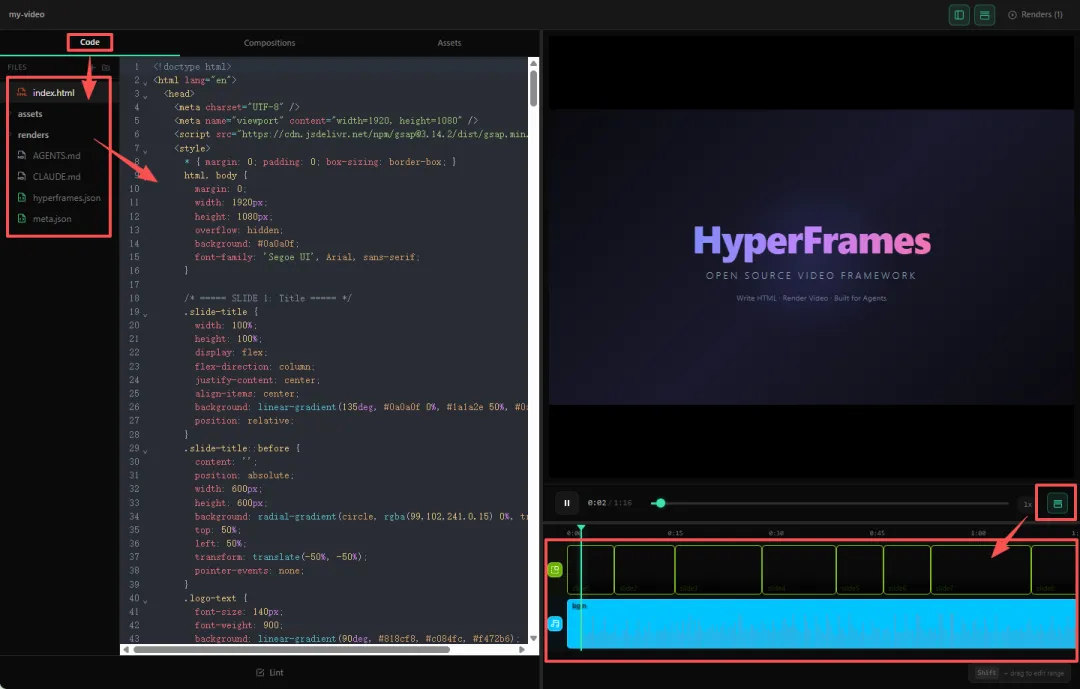Screen dimensions: 1080x689
Task: Click the new folder icon in Files header
Action: pos(106,67)
